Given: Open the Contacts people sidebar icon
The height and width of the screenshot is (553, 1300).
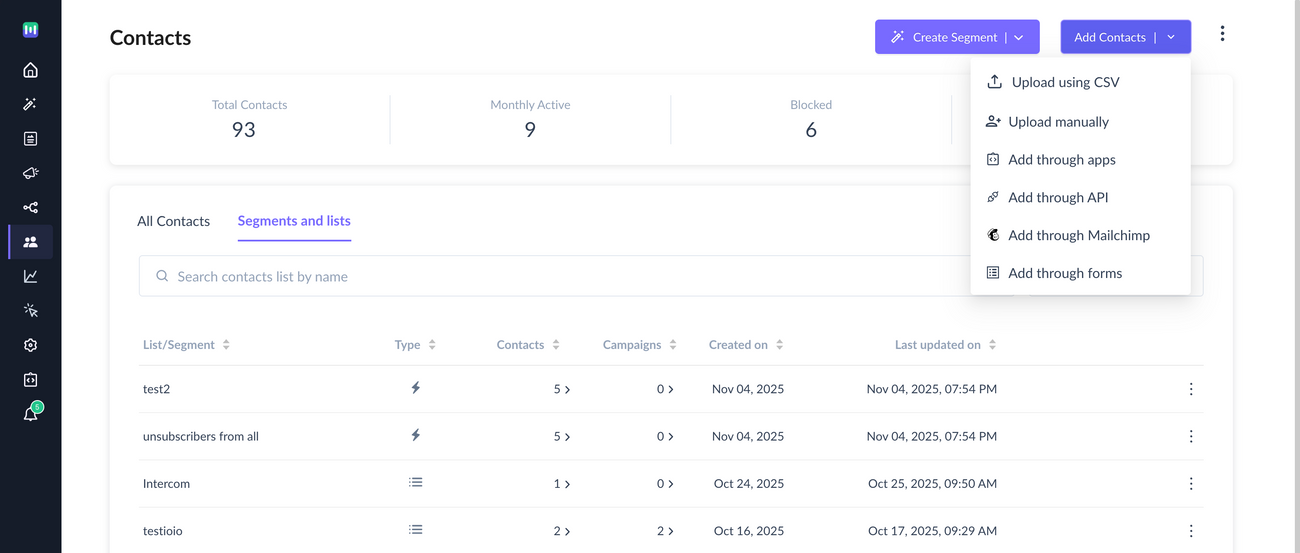Looking at the screenshot, I should (30, 242).
